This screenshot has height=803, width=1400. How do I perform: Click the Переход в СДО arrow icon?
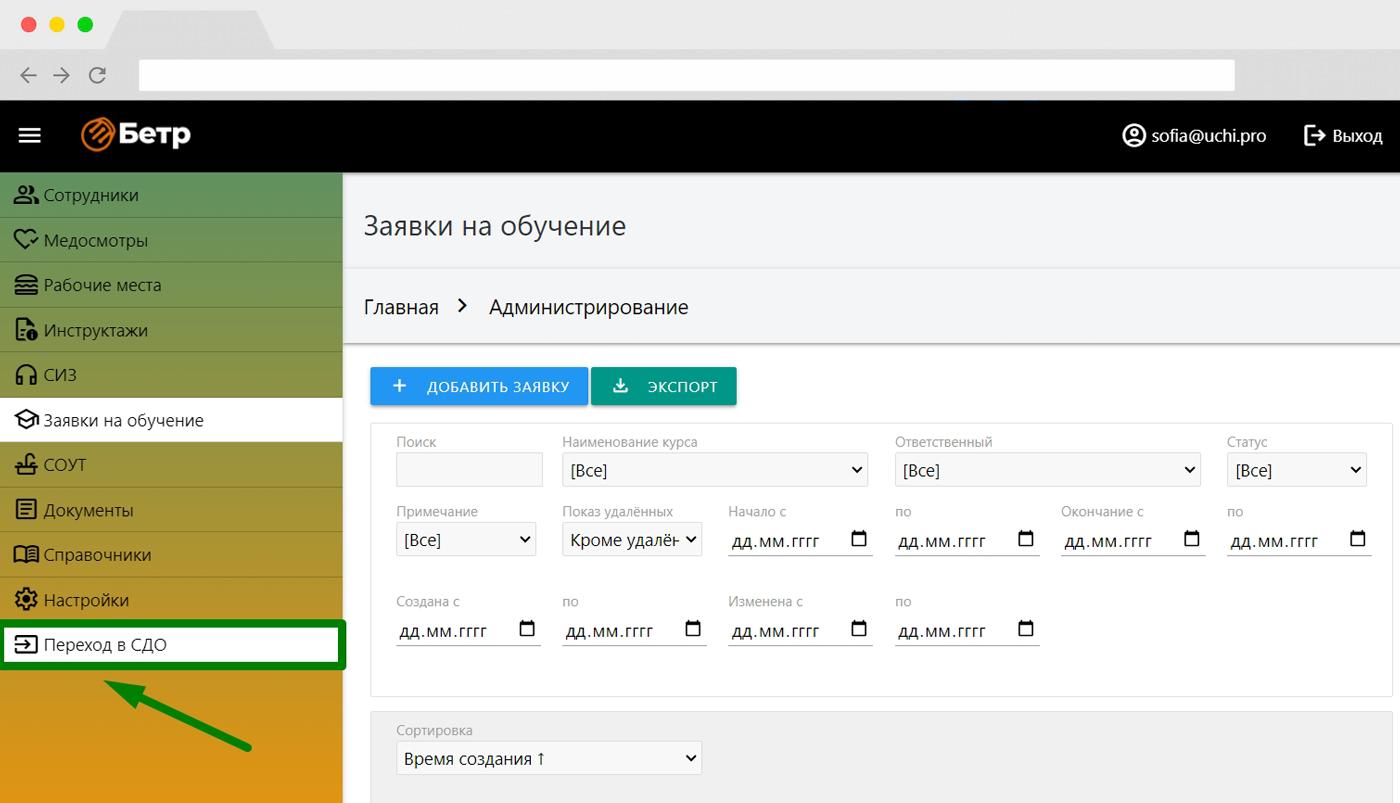click(x=26, y=645)
